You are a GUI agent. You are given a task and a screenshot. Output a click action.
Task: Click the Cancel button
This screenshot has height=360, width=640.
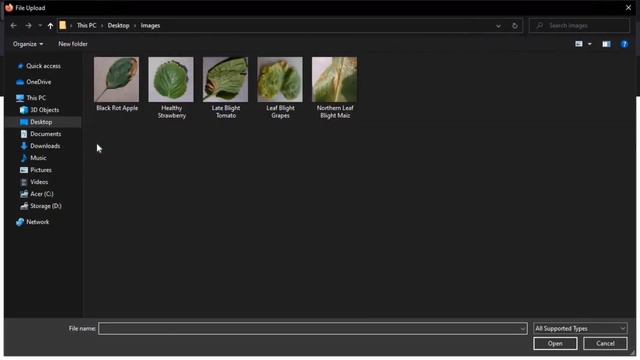pyautogui.click(x=605, y=343)
